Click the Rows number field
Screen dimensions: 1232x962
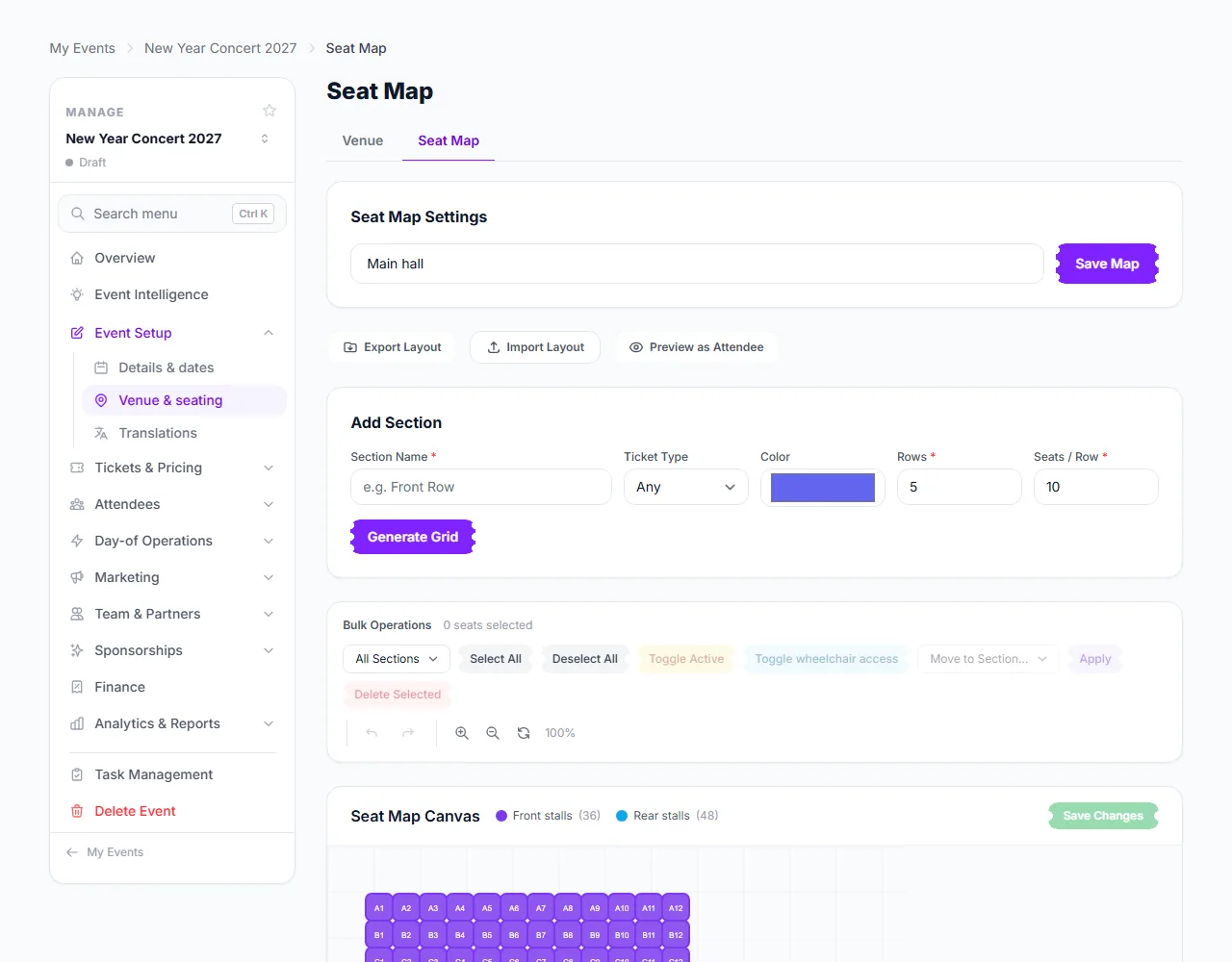(960, 487)
